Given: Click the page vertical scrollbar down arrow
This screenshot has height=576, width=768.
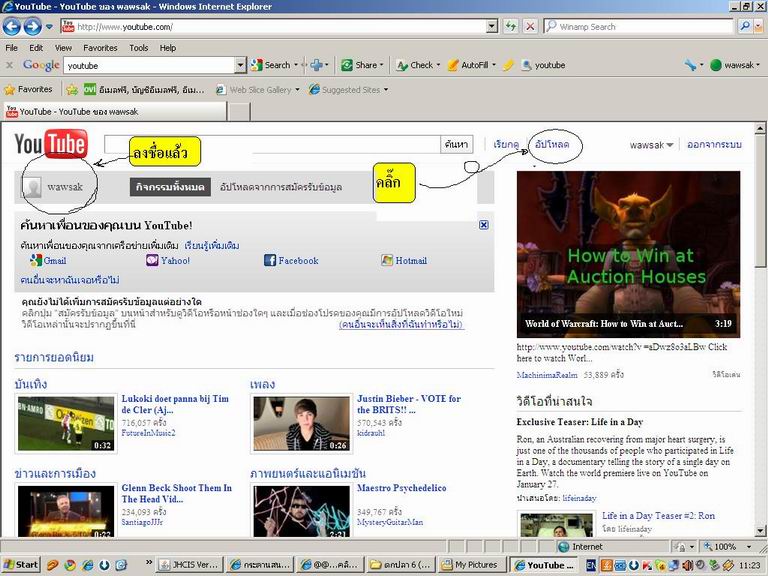Looking at the screenshot, I should tap(760, 530).
